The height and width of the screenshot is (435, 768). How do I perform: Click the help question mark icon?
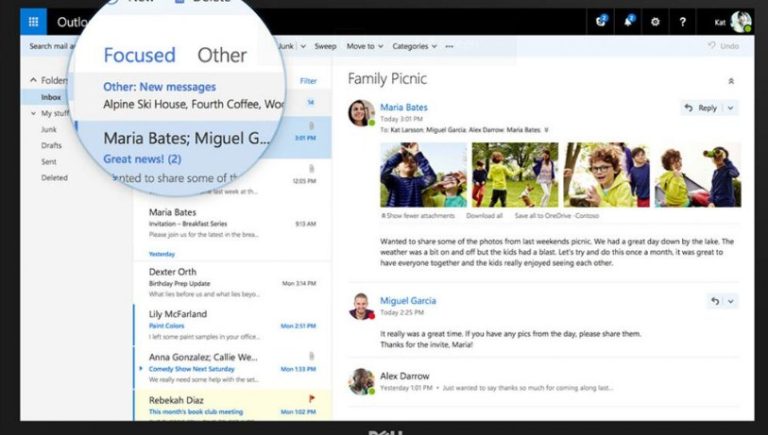click(683, 21)
